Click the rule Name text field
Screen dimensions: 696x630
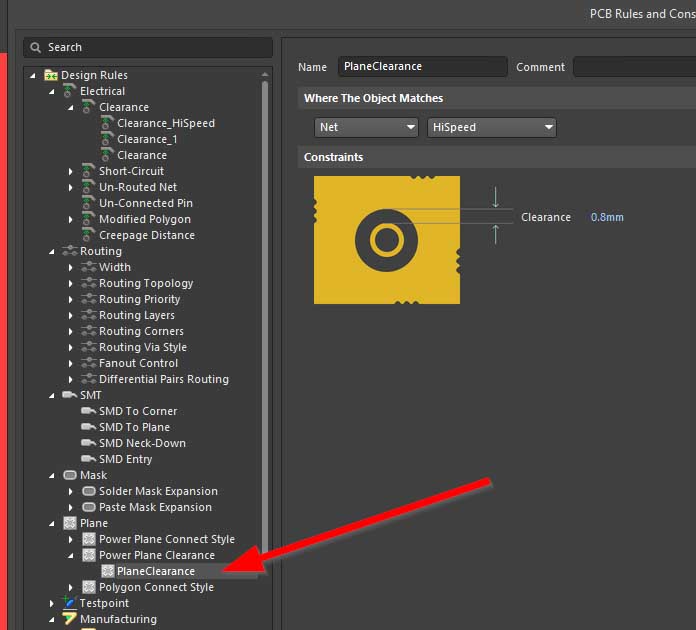tap(422, 67)
